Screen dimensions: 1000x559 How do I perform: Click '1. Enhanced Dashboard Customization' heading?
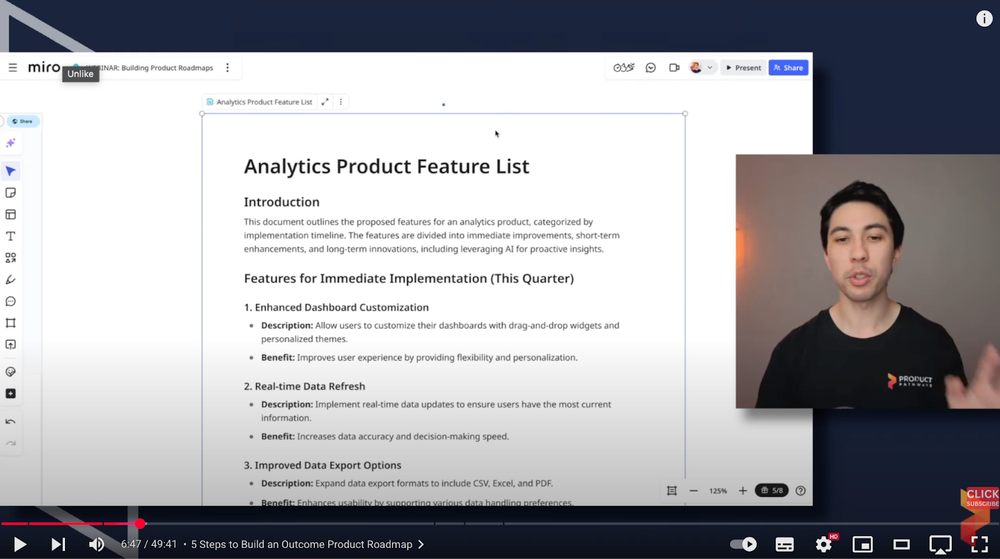tap(336, 307)
